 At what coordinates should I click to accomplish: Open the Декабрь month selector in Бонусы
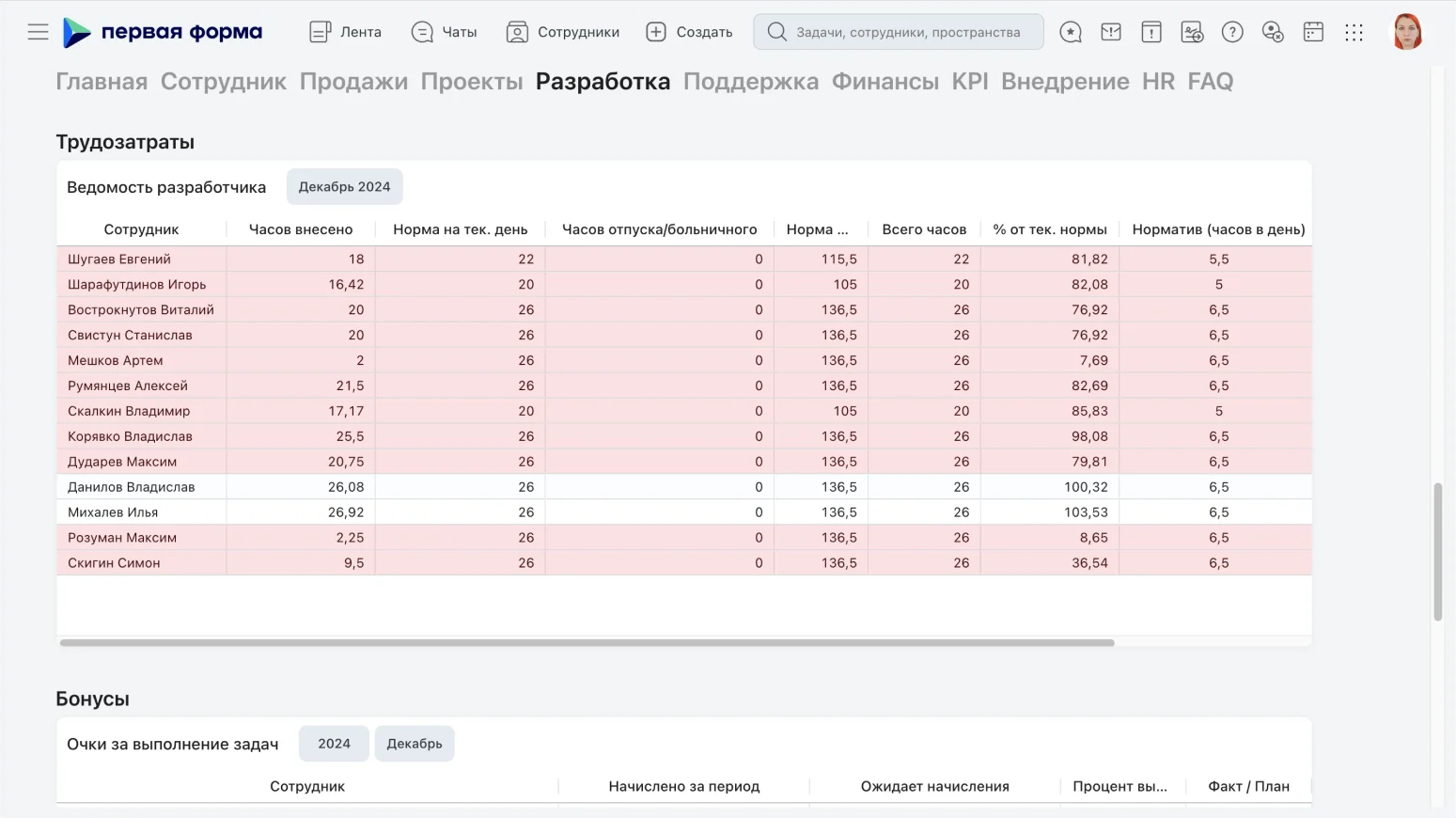click(x=415, y=744)
